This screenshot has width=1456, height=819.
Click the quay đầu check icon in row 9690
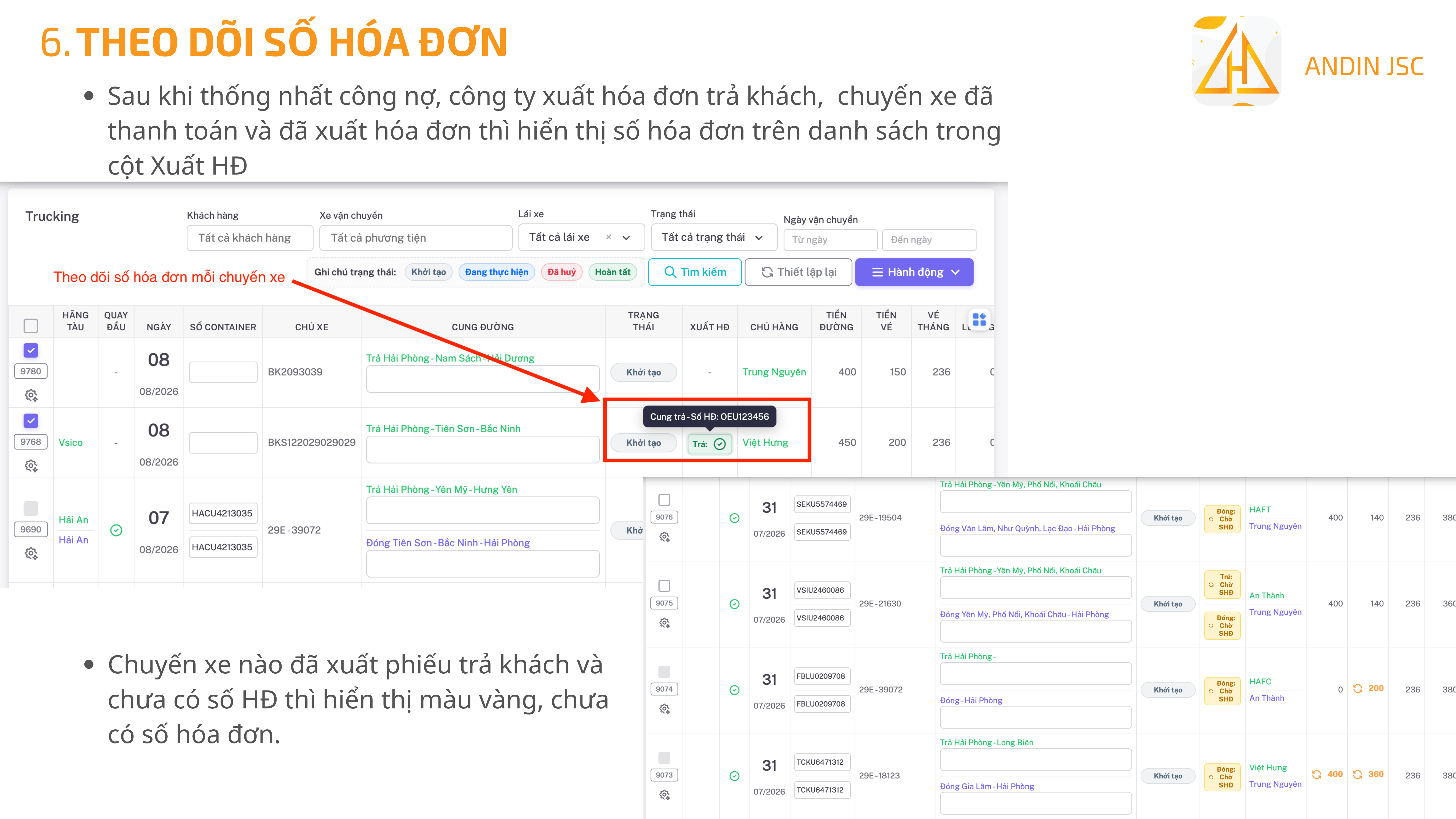click(x=116, y=530)
